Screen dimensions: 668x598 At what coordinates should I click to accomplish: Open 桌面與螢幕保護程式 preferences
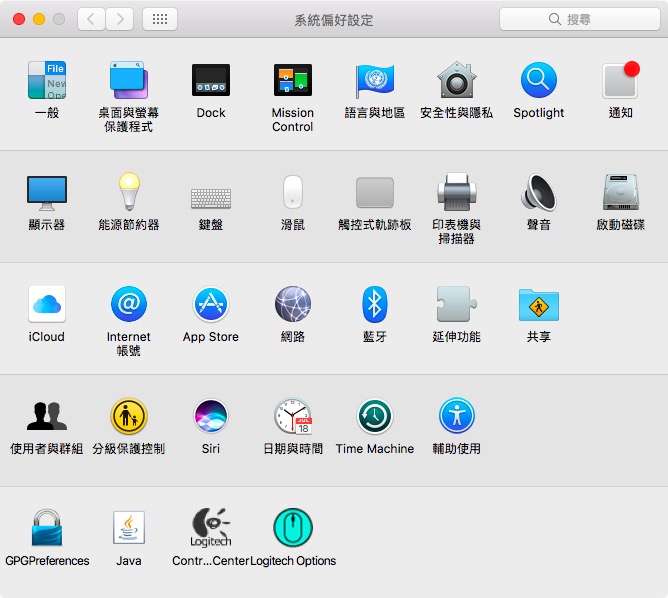point(129,80)
